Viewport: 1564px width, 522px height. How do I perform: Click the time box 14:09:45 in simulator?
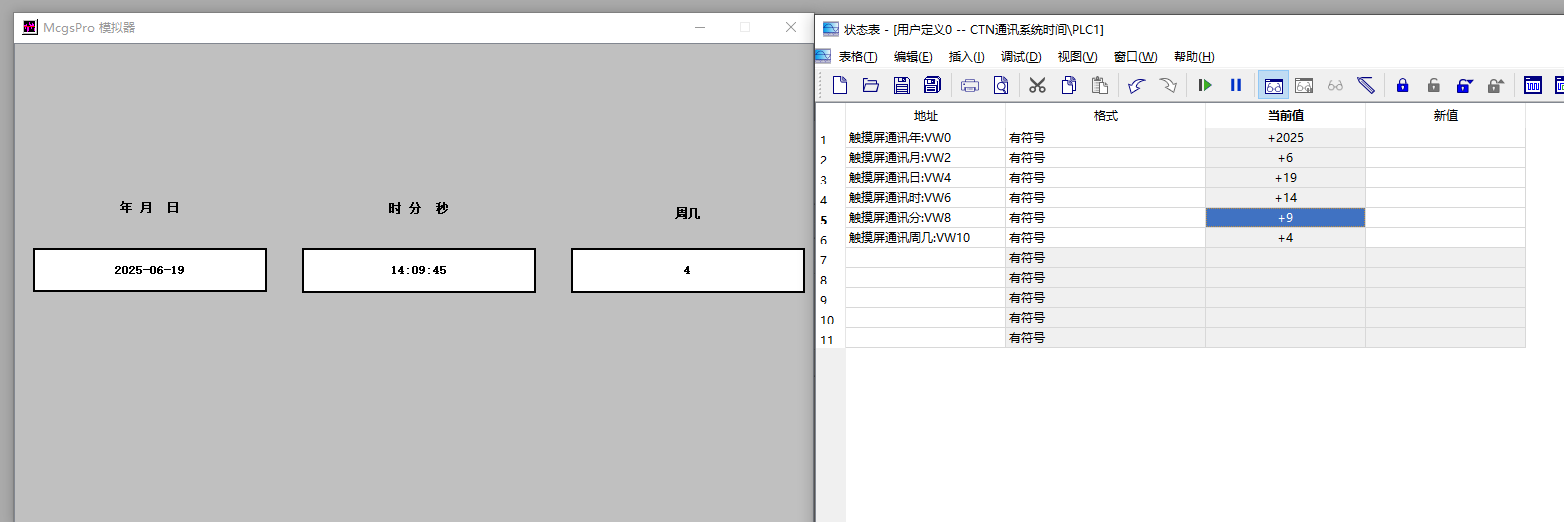[x=419, y=270]
